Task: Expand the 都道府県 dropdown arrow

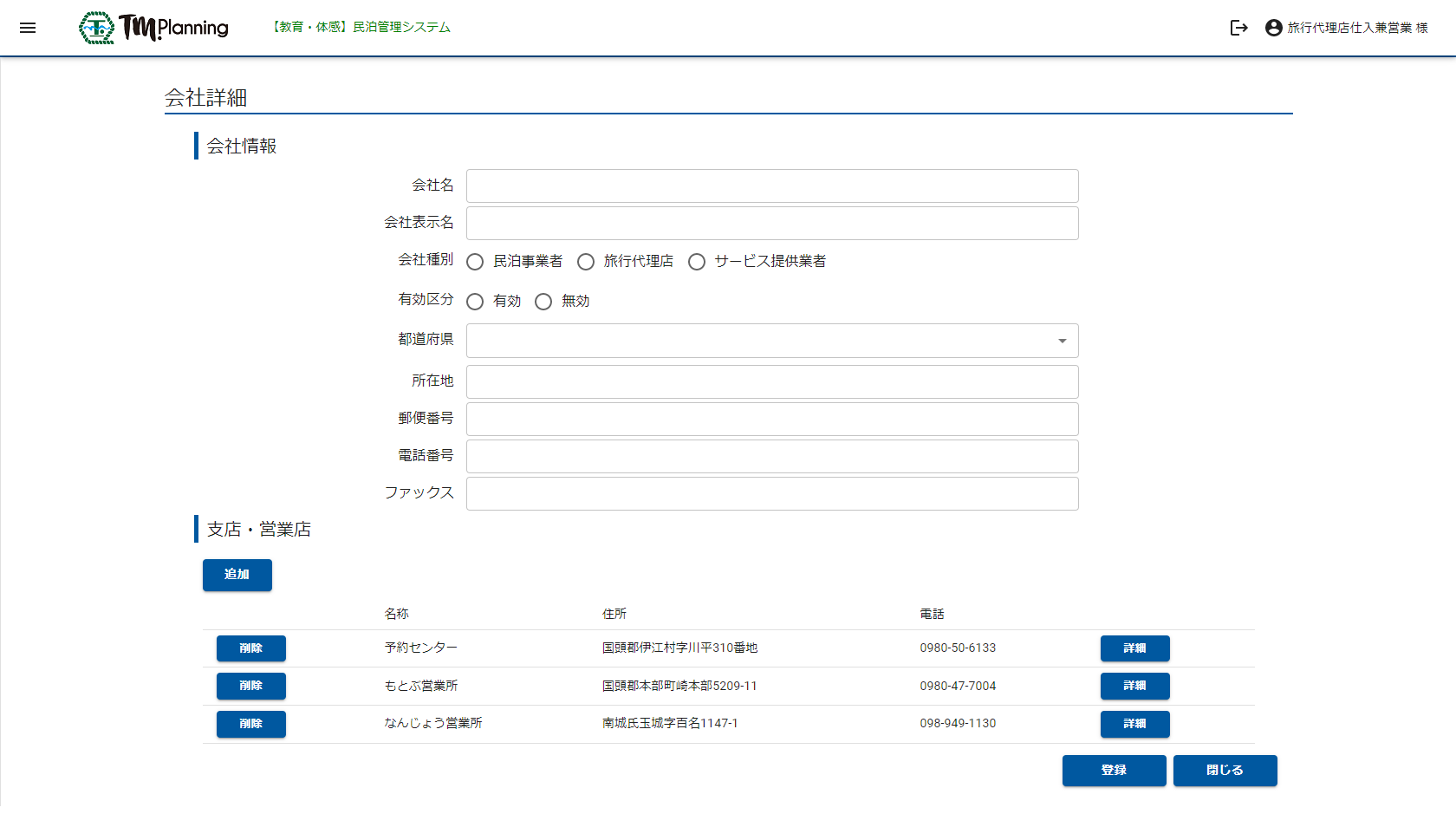Action: (x=1062, y=341)
